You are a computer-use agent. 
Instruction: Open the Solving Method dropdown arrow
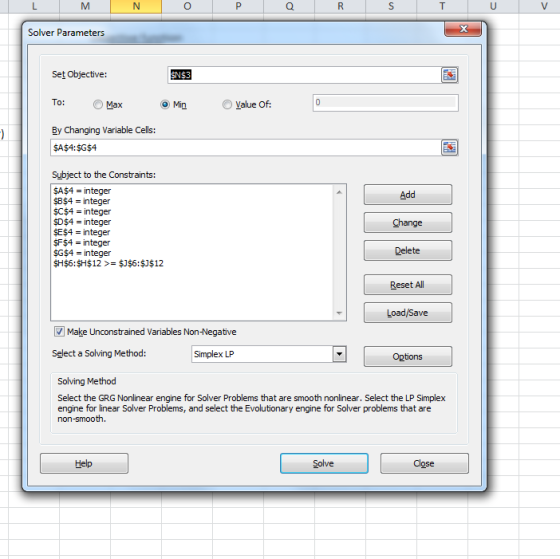pyautogui.click(x=339, y=354)
